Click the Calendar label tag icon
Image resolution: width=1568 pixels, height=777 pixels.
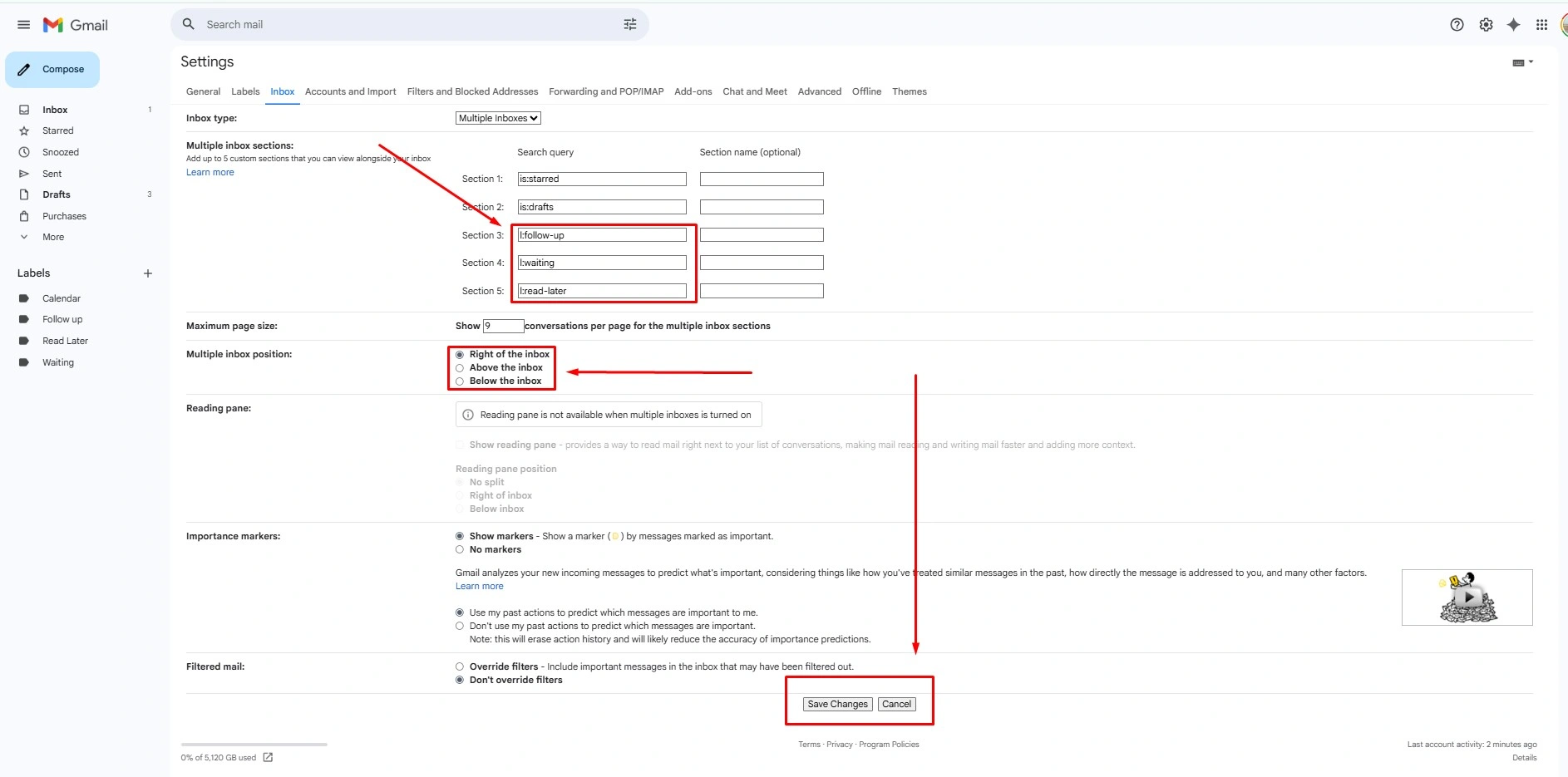[x=24, y=298]
